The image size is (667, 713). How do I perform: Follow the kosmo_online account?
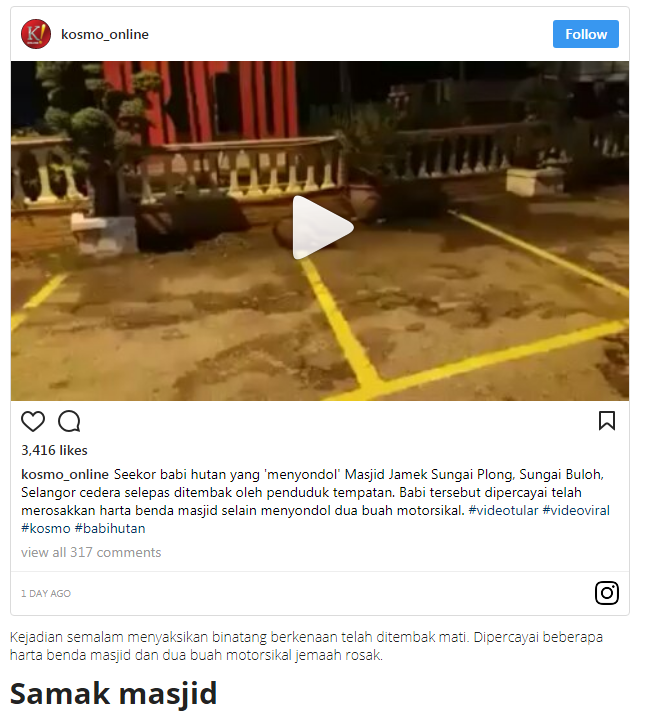(x=586, y=34)
